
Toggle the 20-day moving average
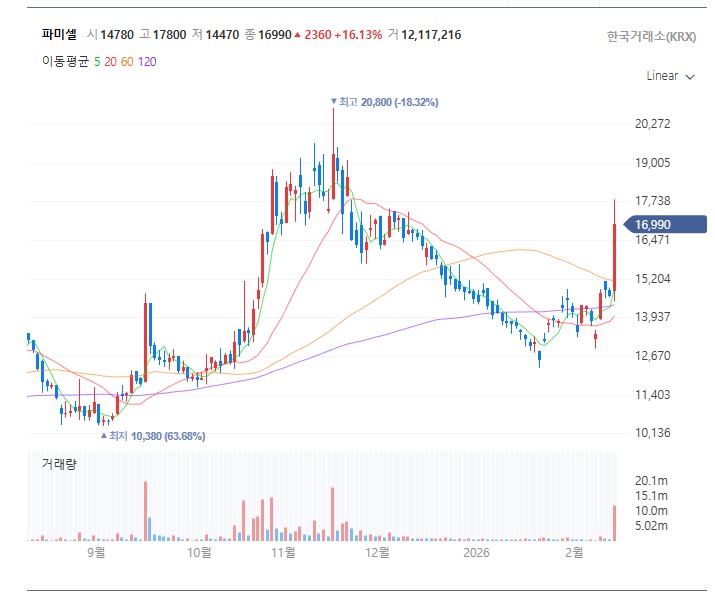coord(110,62)
